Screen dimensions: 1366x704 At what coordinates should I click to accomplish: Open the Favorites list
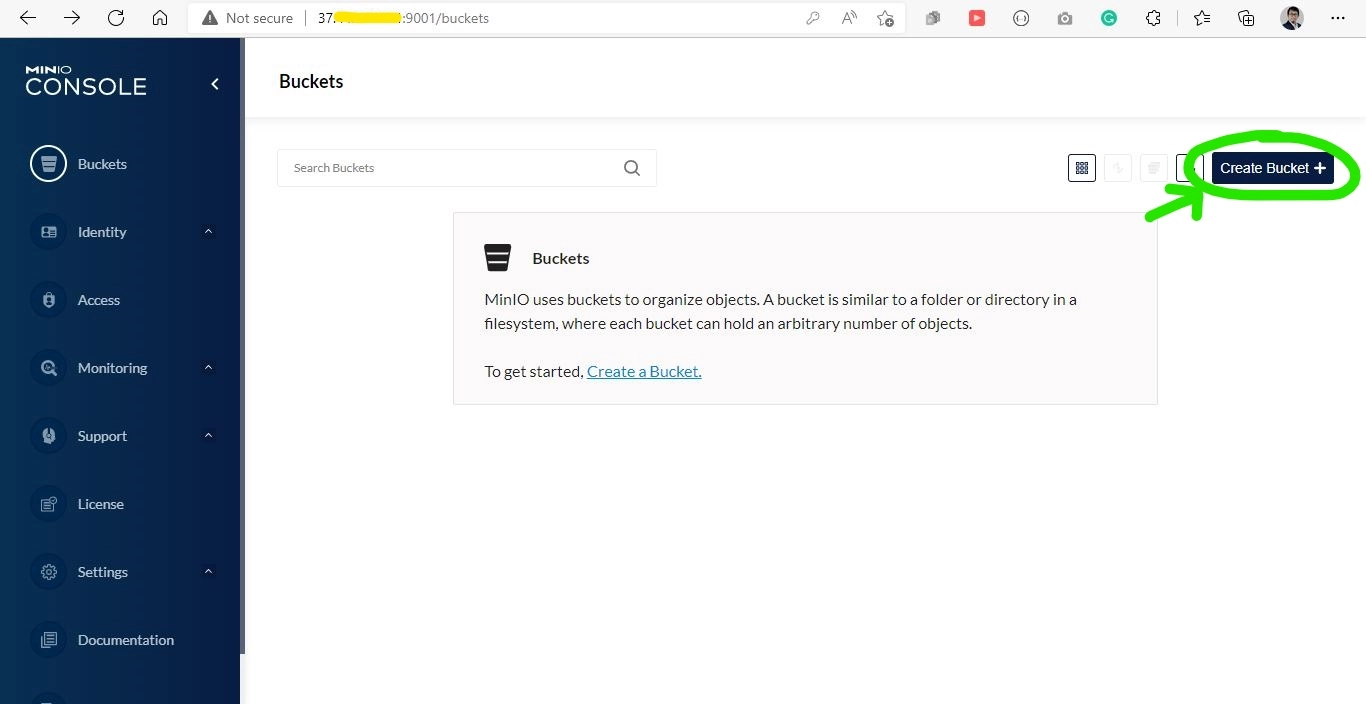(1202, 18)
